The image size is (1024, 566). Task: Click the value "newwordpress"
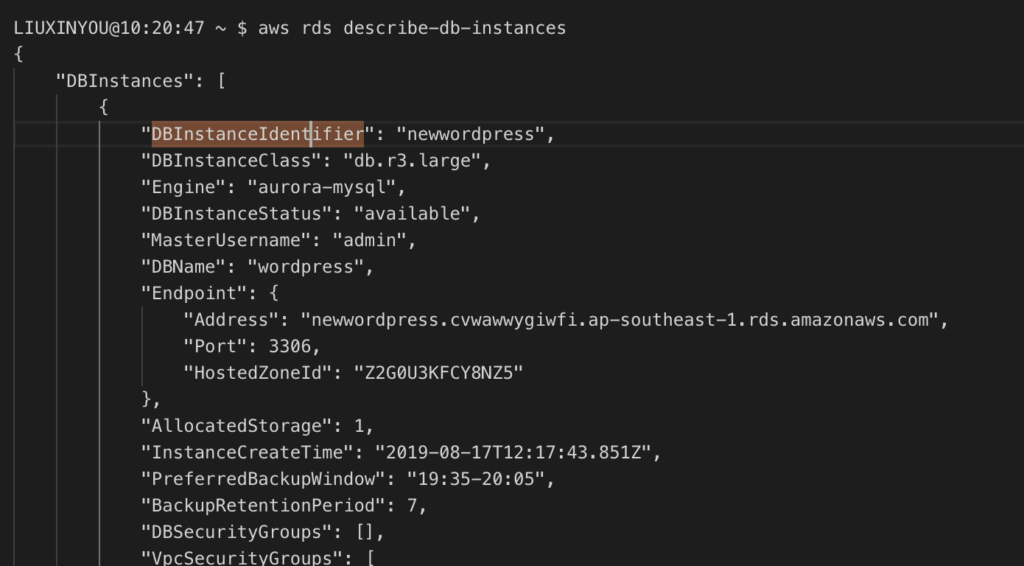(x=470, y=134)
